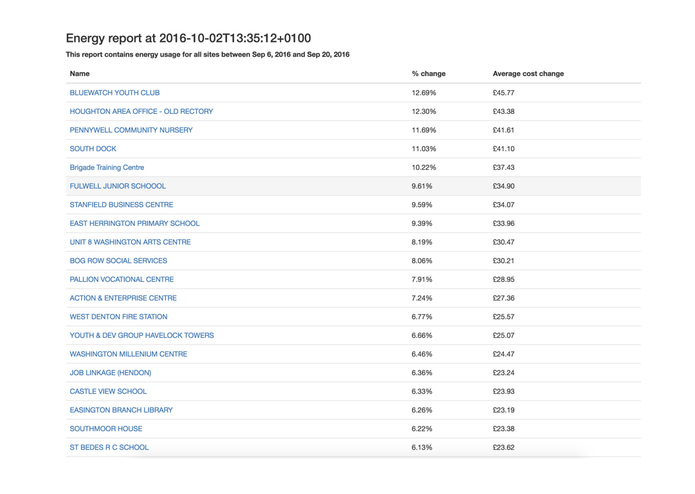Click the £43.38 cost cell
The height and width of the screenshot is (494, 695).
coord(503,111)
